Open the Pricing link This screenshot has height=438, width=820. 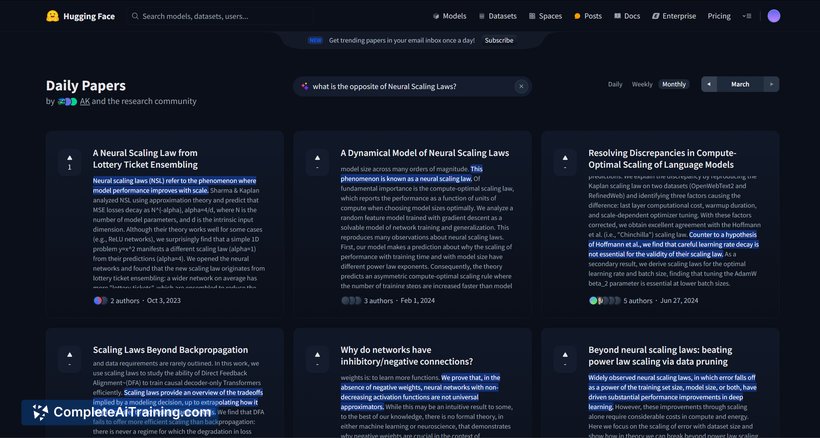(719, 16)
